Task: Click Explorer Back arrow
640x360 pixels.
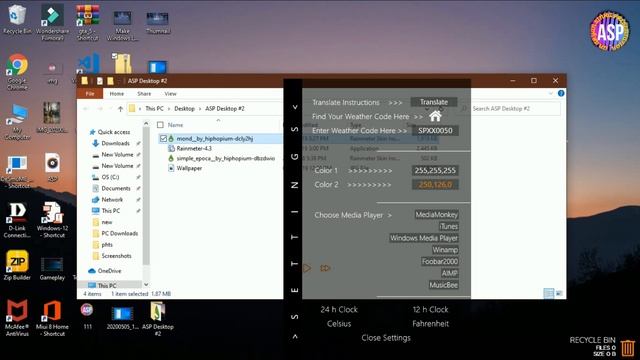Action: (86, 109)
